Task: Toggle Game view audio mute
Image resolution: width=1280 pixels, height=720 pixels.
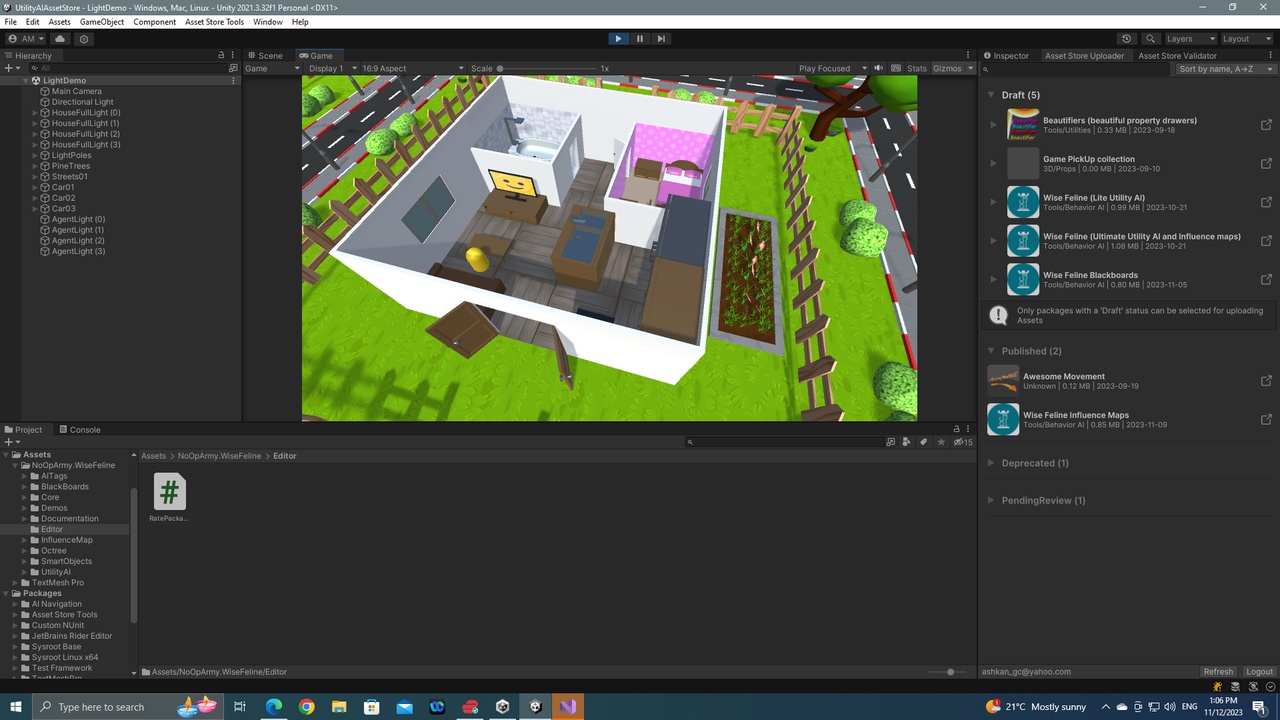Action: [x=879, y=68]
